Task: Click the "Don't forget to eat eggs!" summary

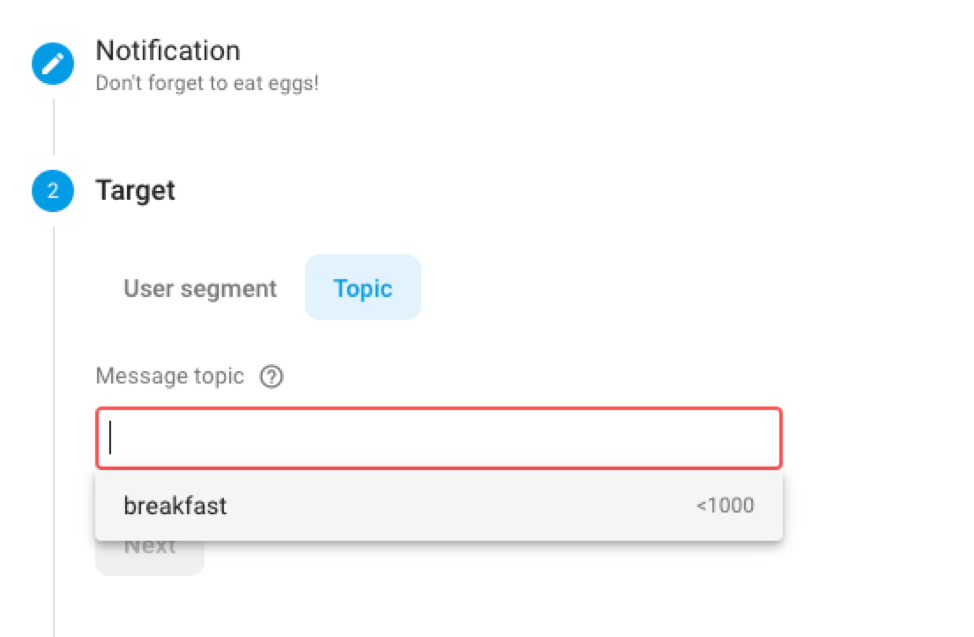Action: click(x=207, y=83)
